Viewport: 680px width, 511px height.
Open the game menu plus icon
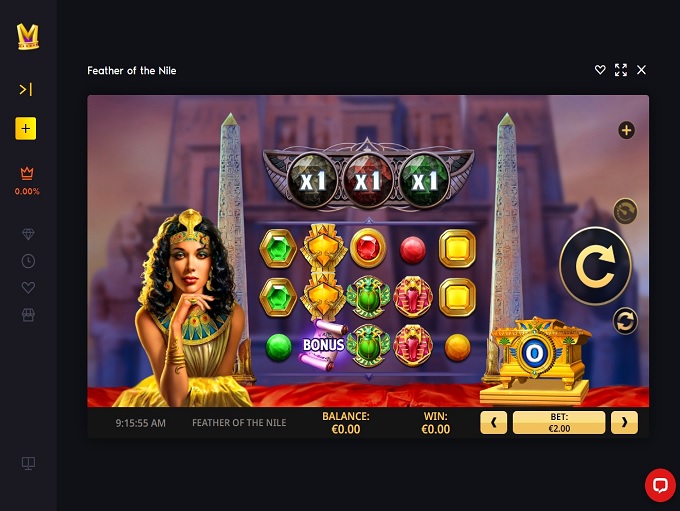[x=626, y=130]
